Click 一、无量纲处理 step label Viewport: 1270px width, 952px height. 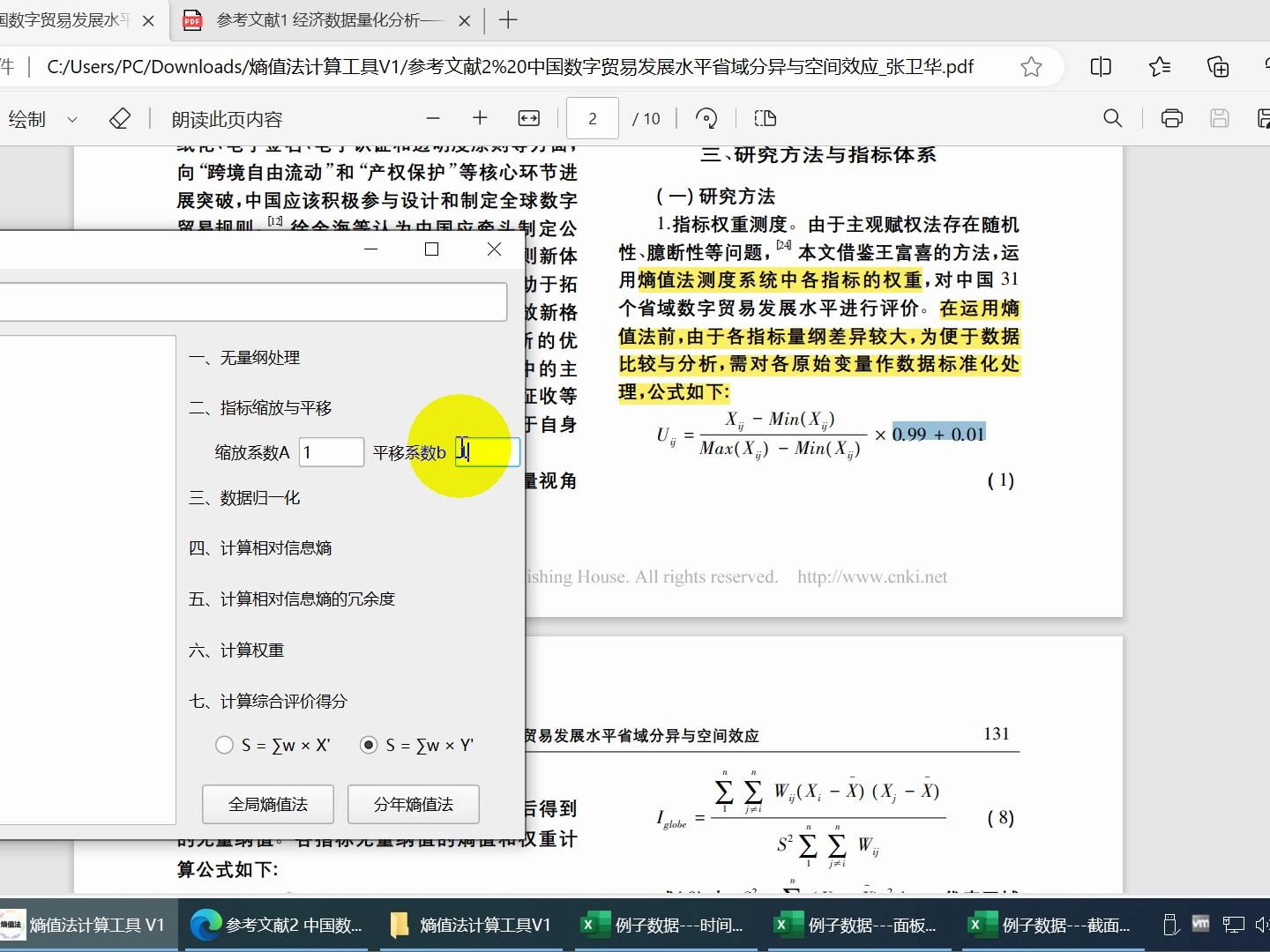pos(244,358)
